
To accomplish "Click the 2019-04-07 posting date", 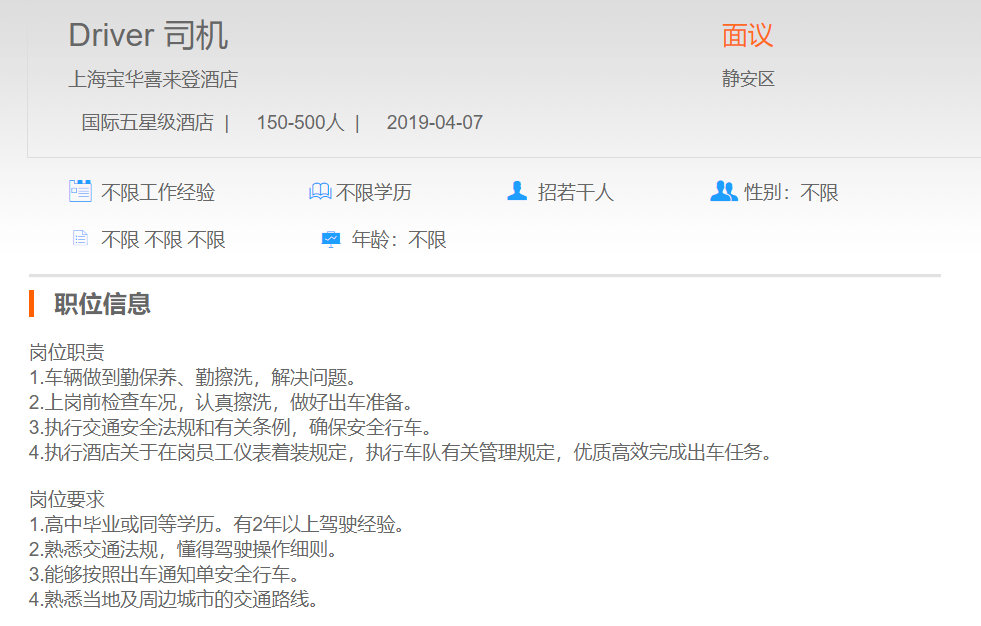I will (434, 123).
